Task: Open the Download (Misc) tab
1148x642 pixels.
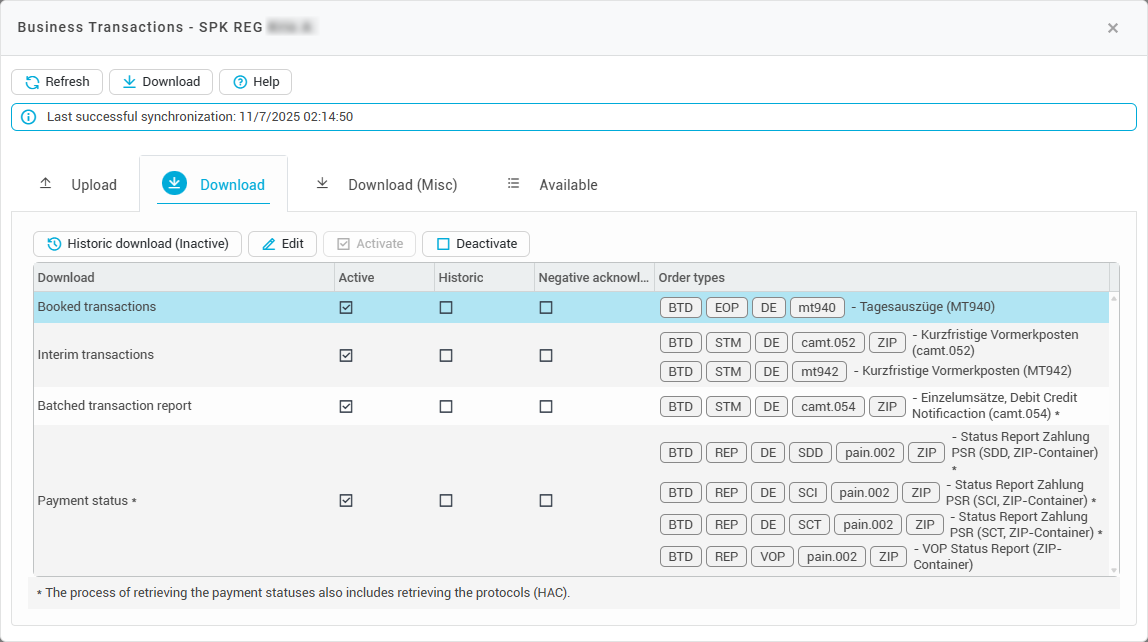Action: [x=386, y=185]
